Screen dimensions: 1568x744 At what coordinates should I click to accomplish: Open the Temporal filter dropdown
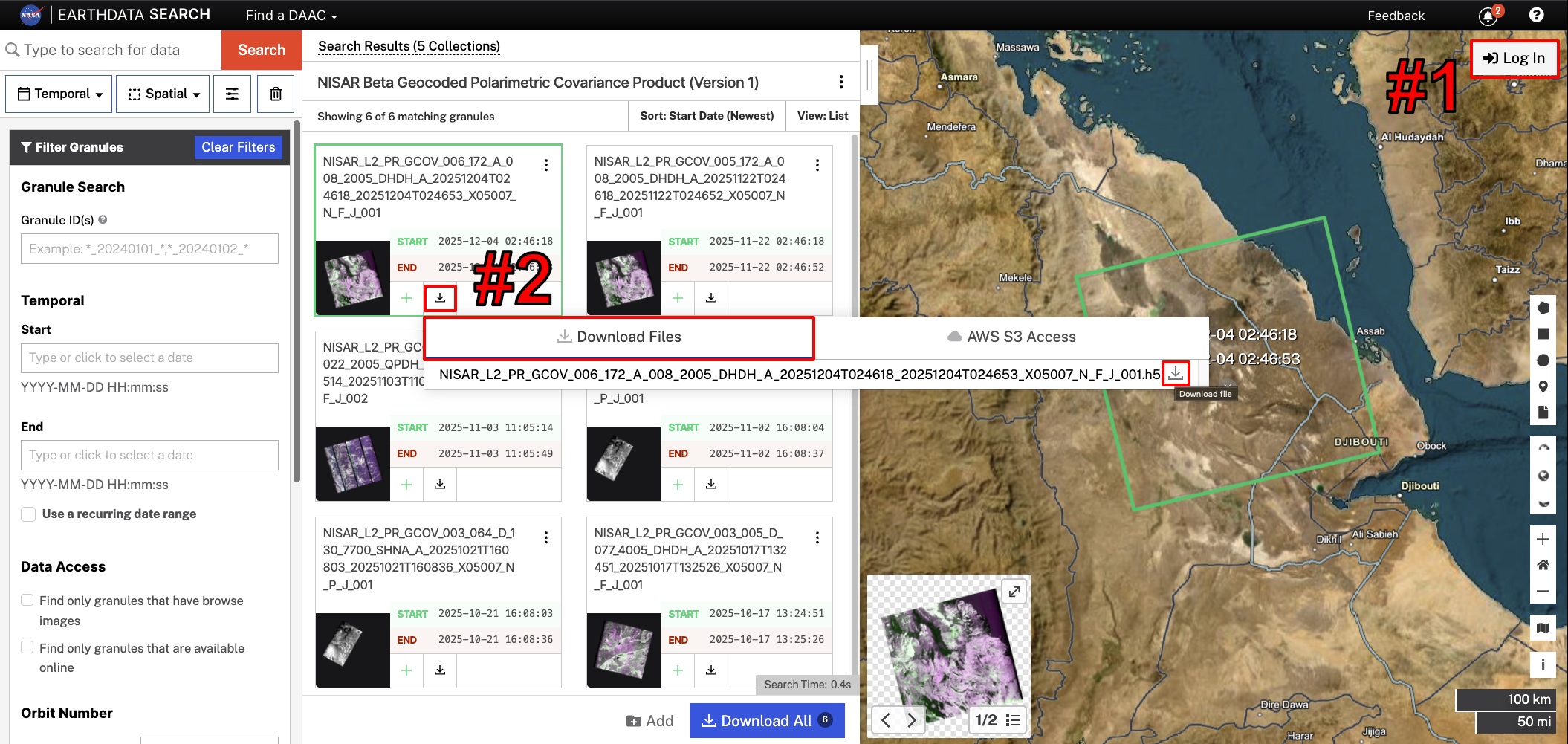pos(58,94)
